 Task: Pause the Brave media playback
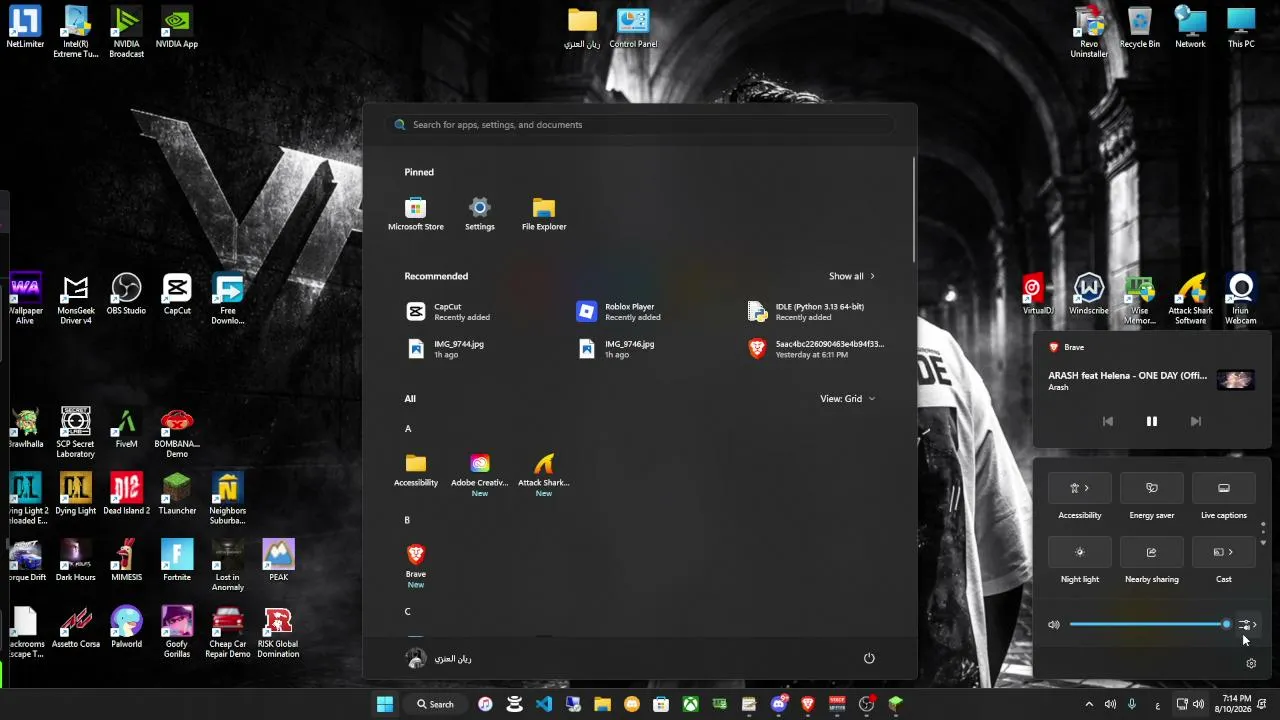[1152, 421]
